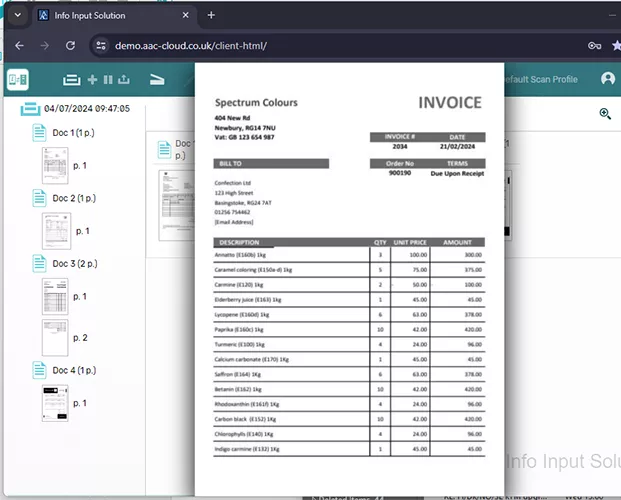621x500 pixels.
Task: Select Doc 4 (1 p.) in the tree
Action: [x=75, y=370]
